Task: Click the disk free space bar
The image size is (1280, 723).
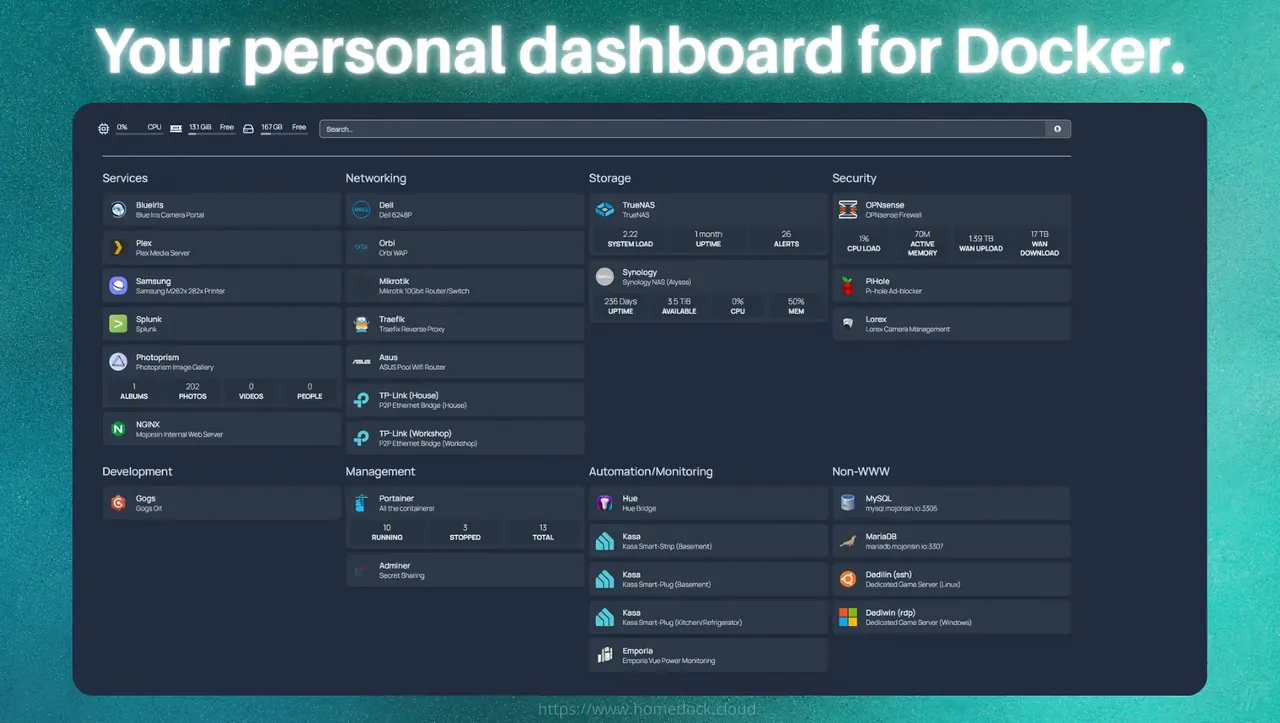Action: tap(284, 134)
